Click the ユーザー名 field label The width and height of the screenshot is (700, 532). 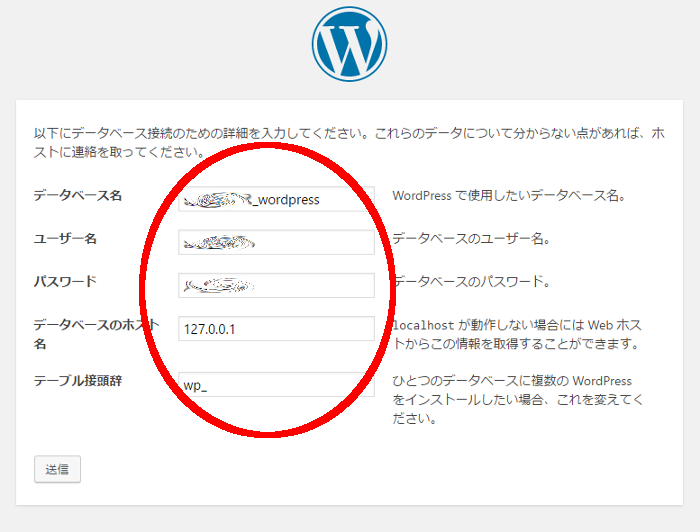pos(65,239)
